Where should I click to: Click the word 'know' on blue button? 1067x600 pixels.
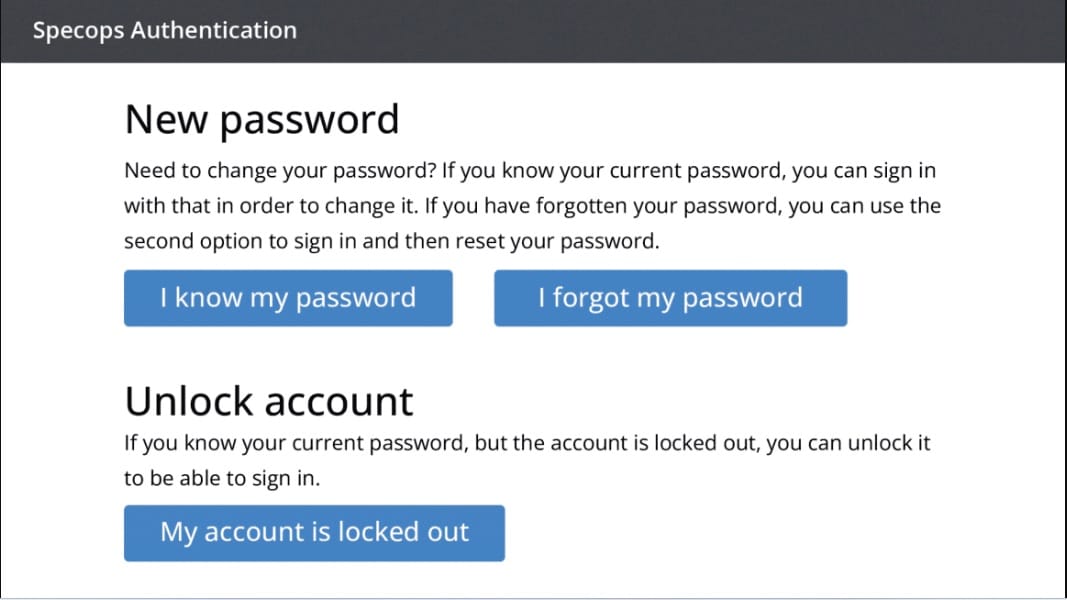coord(208,298)
